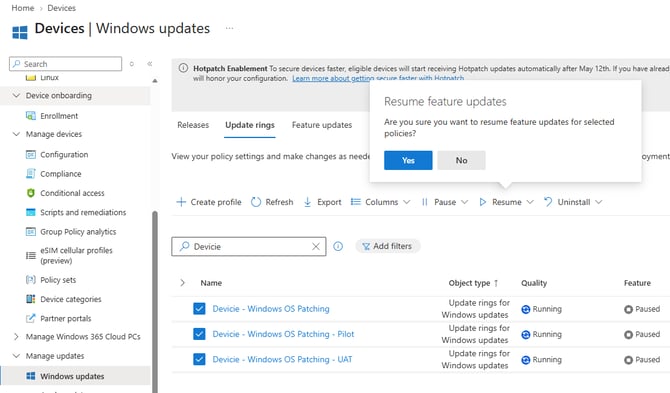Click the Windows updates icon in sidebar
The height and width of the screenshot is (393, 670).
[x=31, y=376]
